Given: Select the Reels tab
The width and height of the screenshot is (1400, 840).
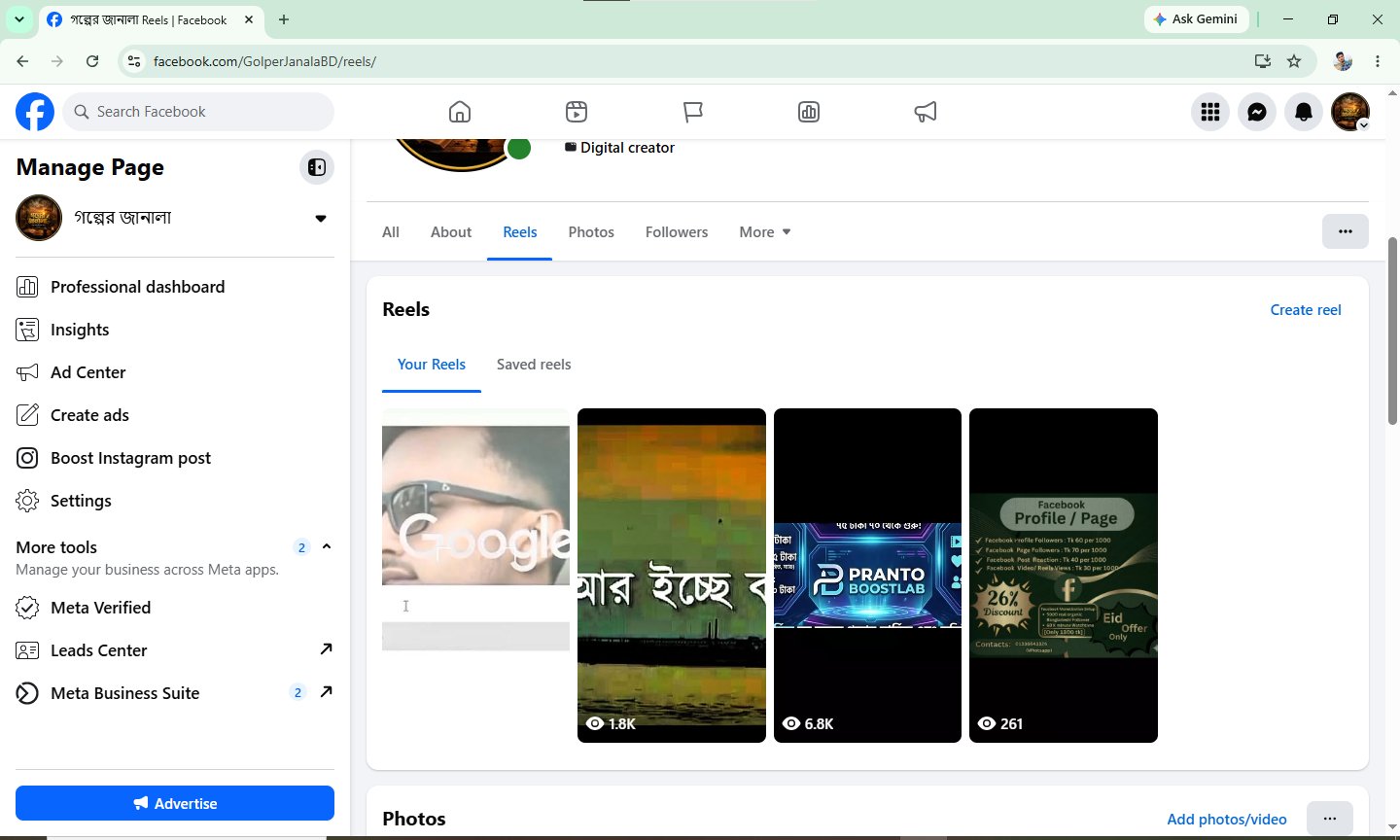Looking at the screenshot, I should 520,232.
